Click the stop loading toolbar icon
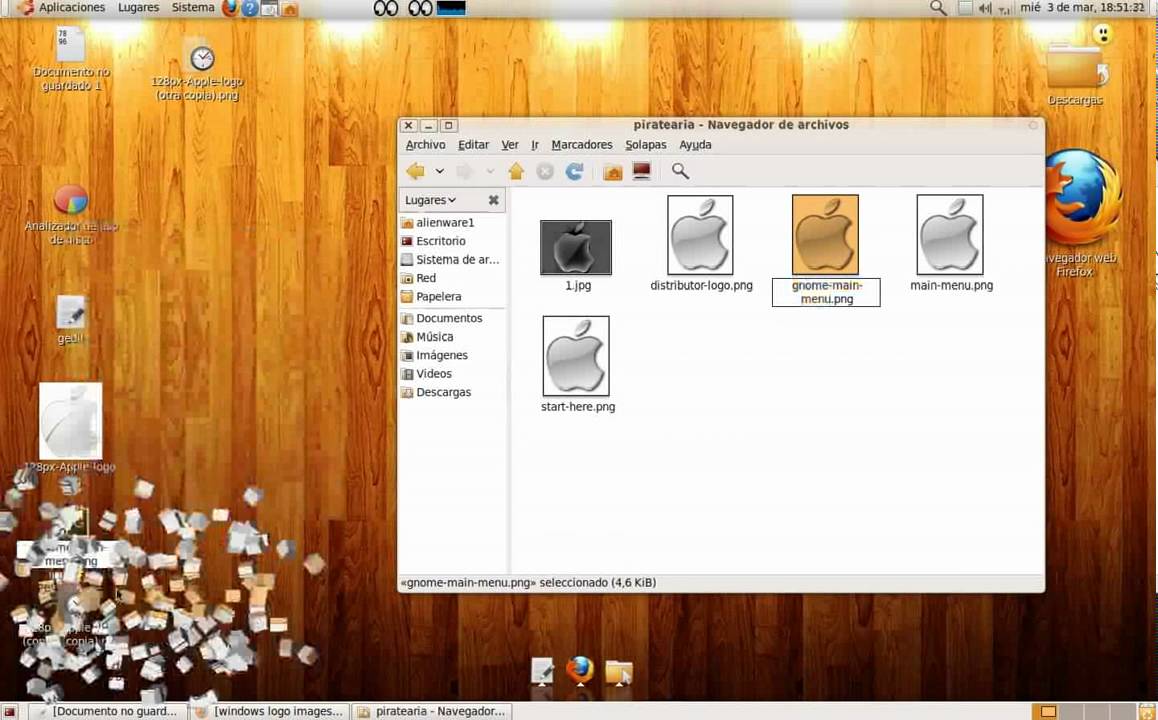 [545, 171]
